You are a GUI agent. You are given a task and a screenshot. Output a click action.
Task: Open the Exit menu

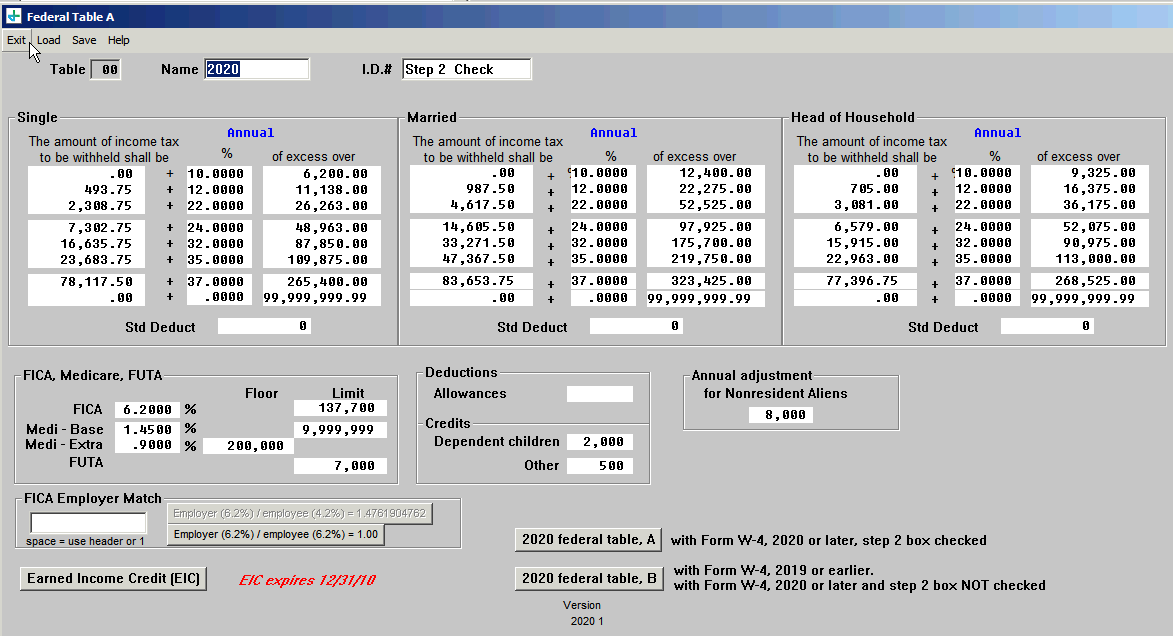click(x=16, y=40)
